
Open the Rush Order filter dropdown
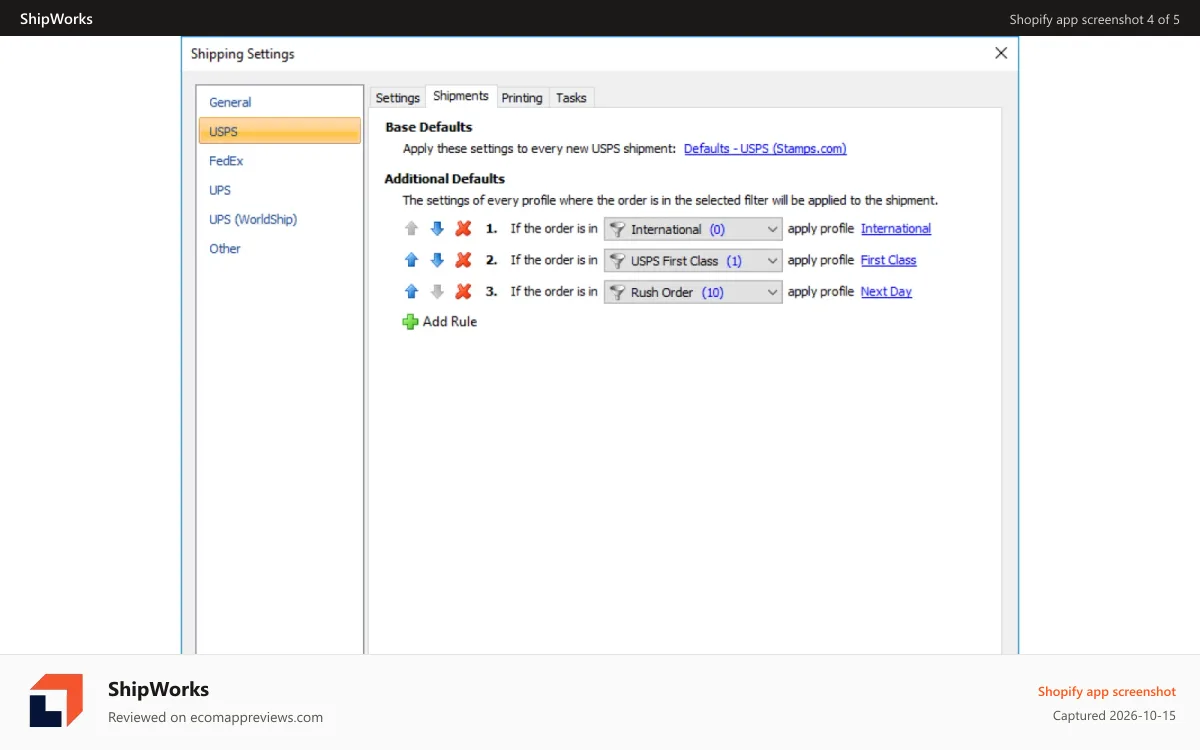click(693, 292)
